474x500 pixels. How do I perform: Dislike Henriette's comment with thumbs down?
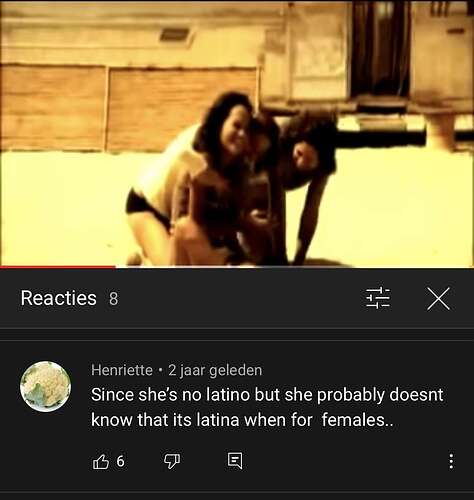[x=172, y=461]
